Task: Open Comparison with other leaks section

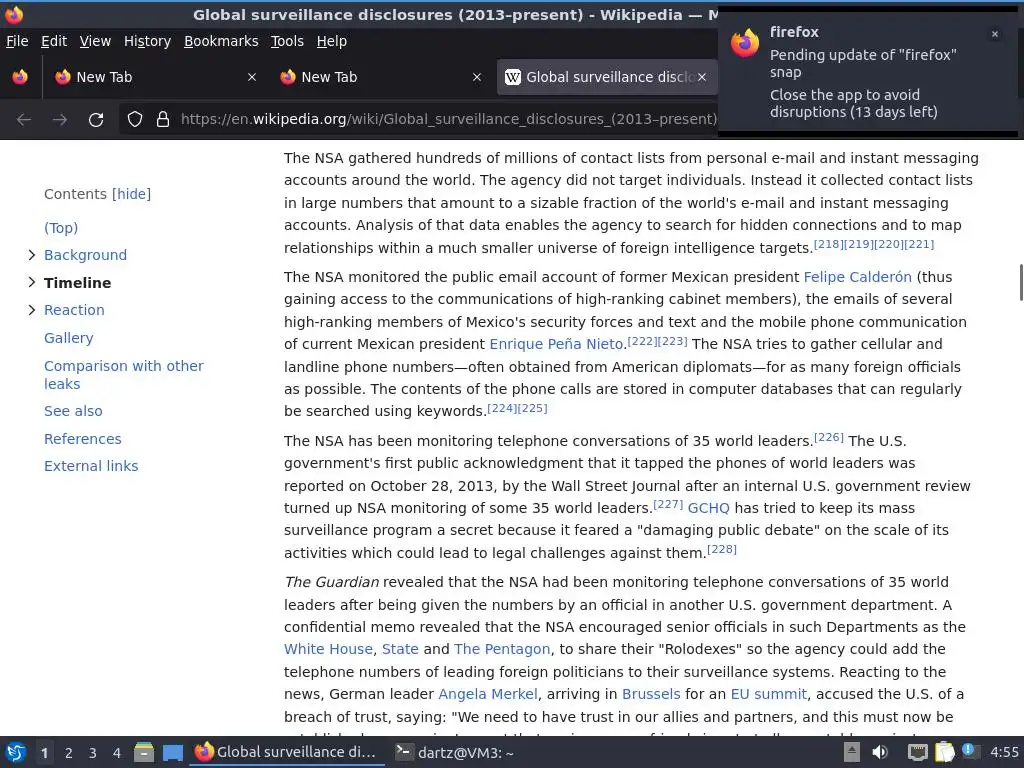Action: click(123, 375)
